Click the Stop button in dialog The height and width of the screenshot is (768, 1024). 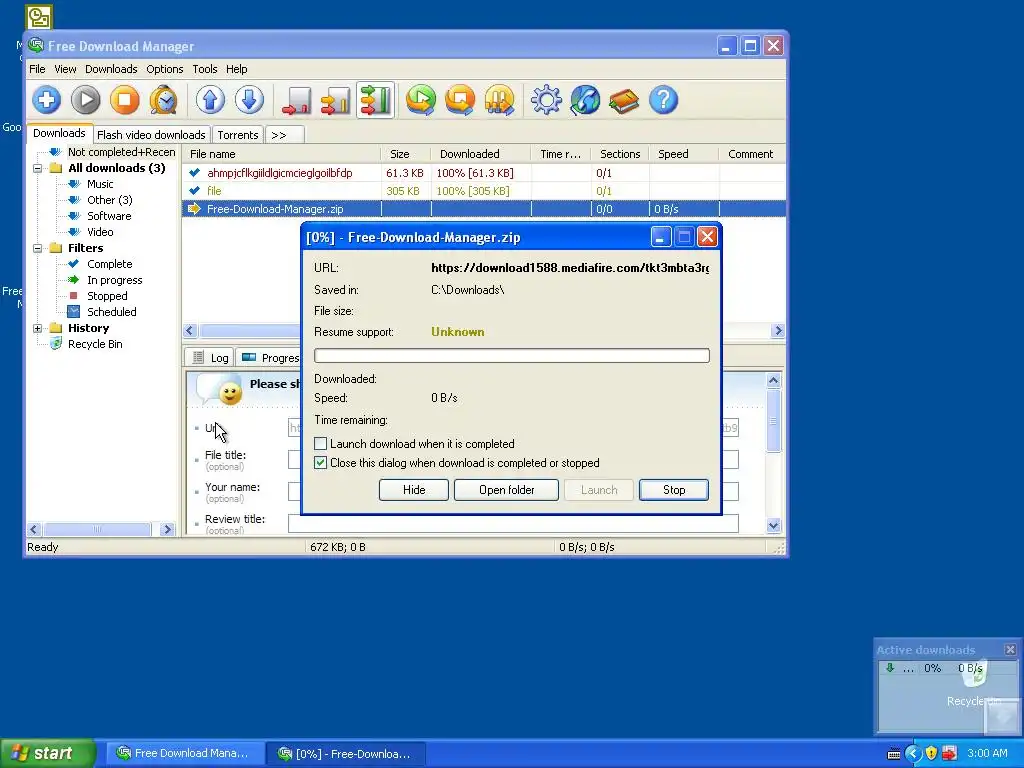674,490
